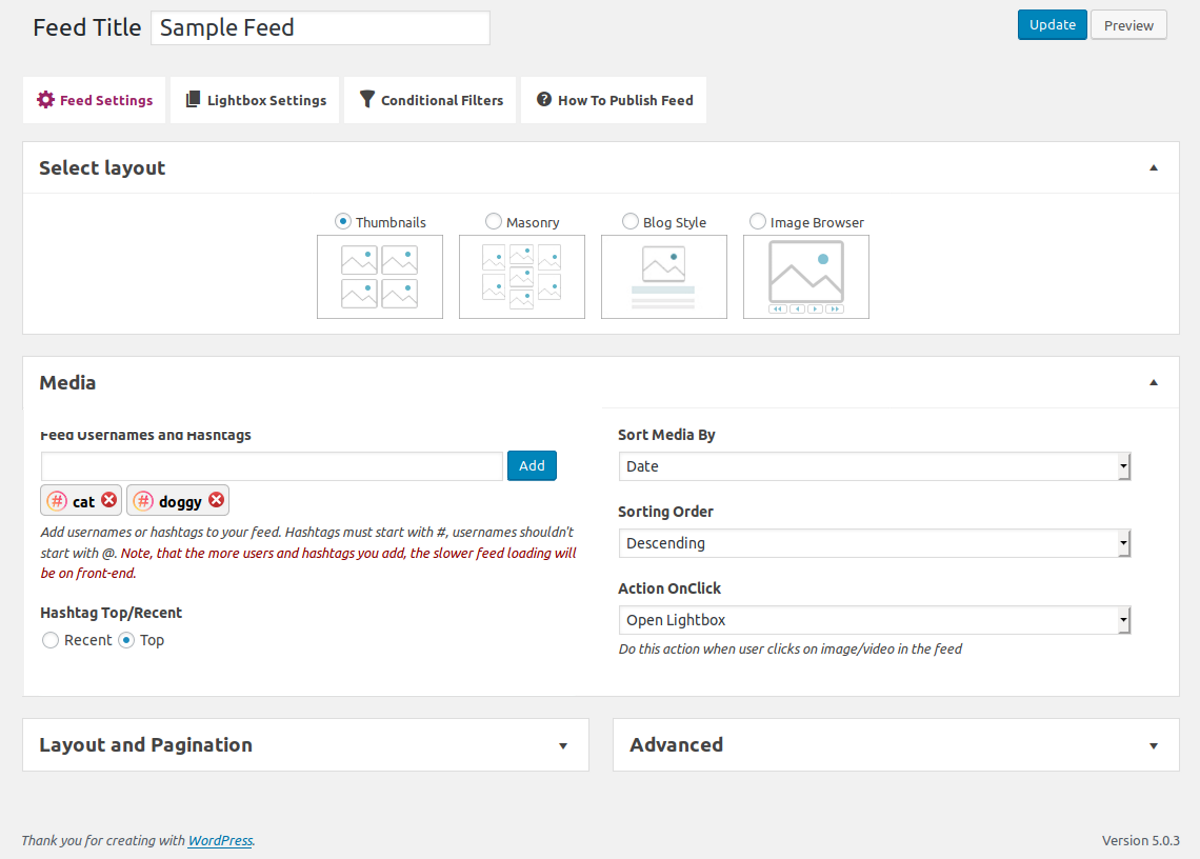The image size is (1200, 859).
Task: Expand the Layout and Pagination panel
Action: pyautogui.click(x=306, y=745)
